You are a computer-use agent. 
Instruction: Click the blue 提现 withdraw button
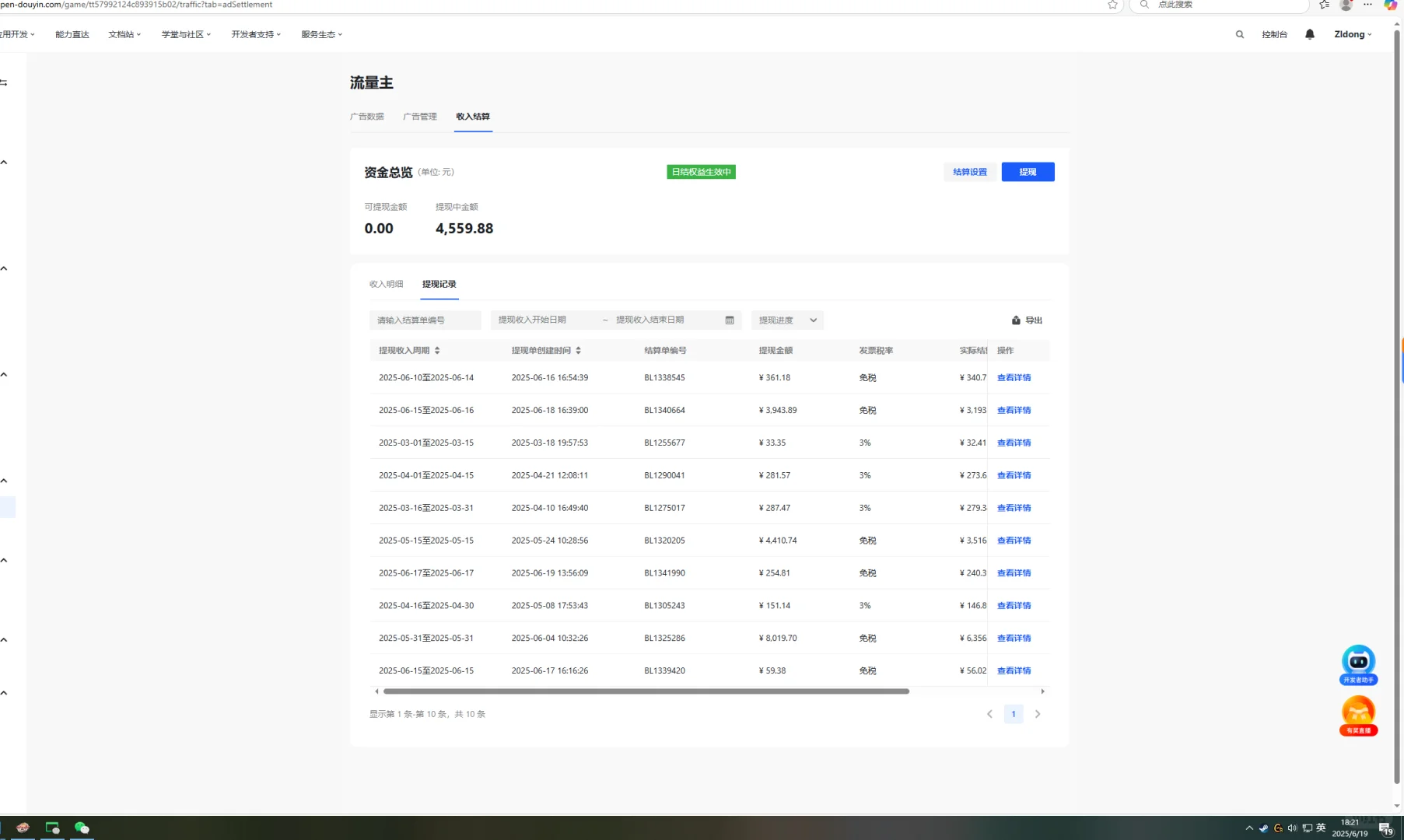click(1028, 172)
